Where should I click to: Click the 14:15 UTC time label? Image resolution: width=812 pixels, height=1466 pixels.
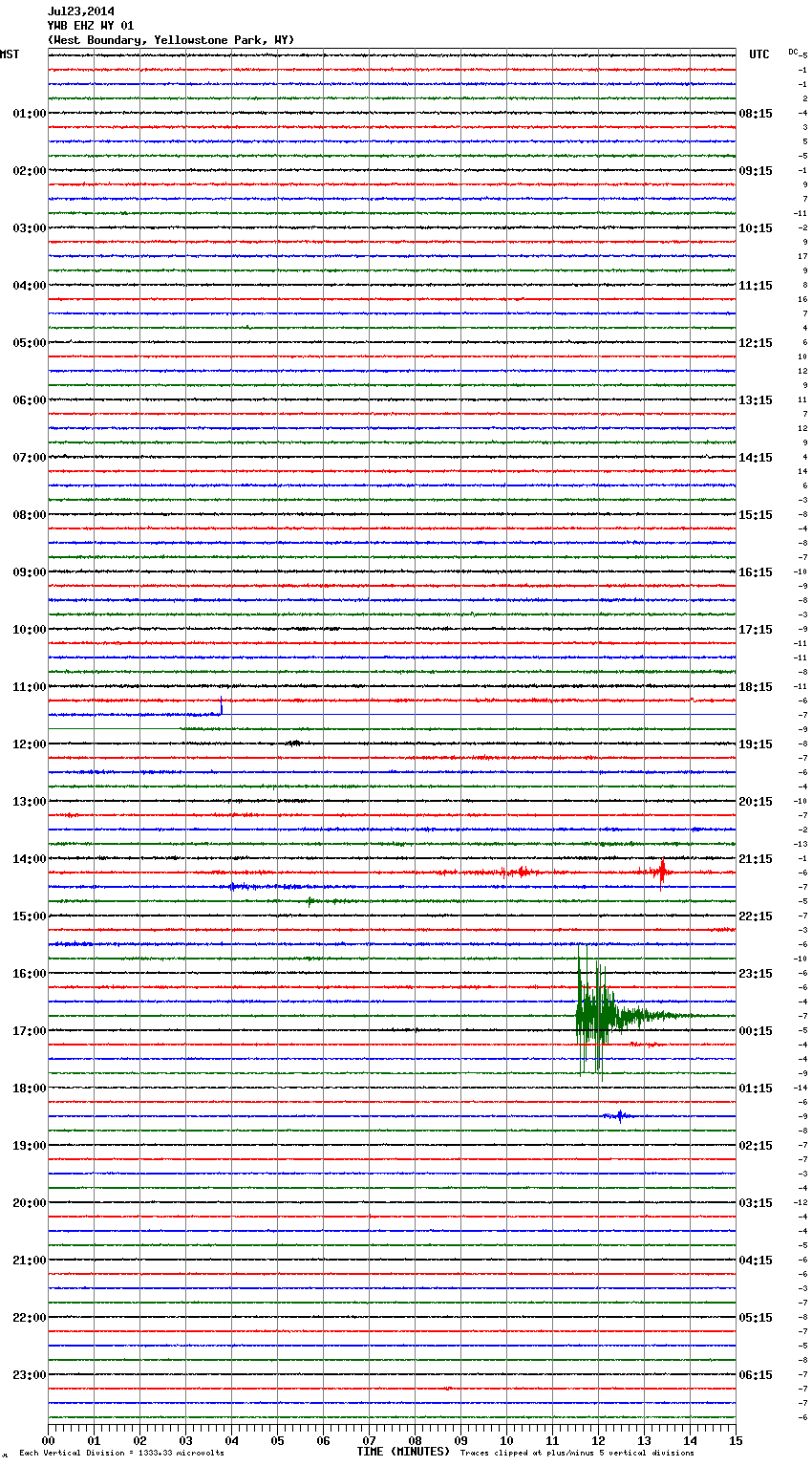point(756,458)
